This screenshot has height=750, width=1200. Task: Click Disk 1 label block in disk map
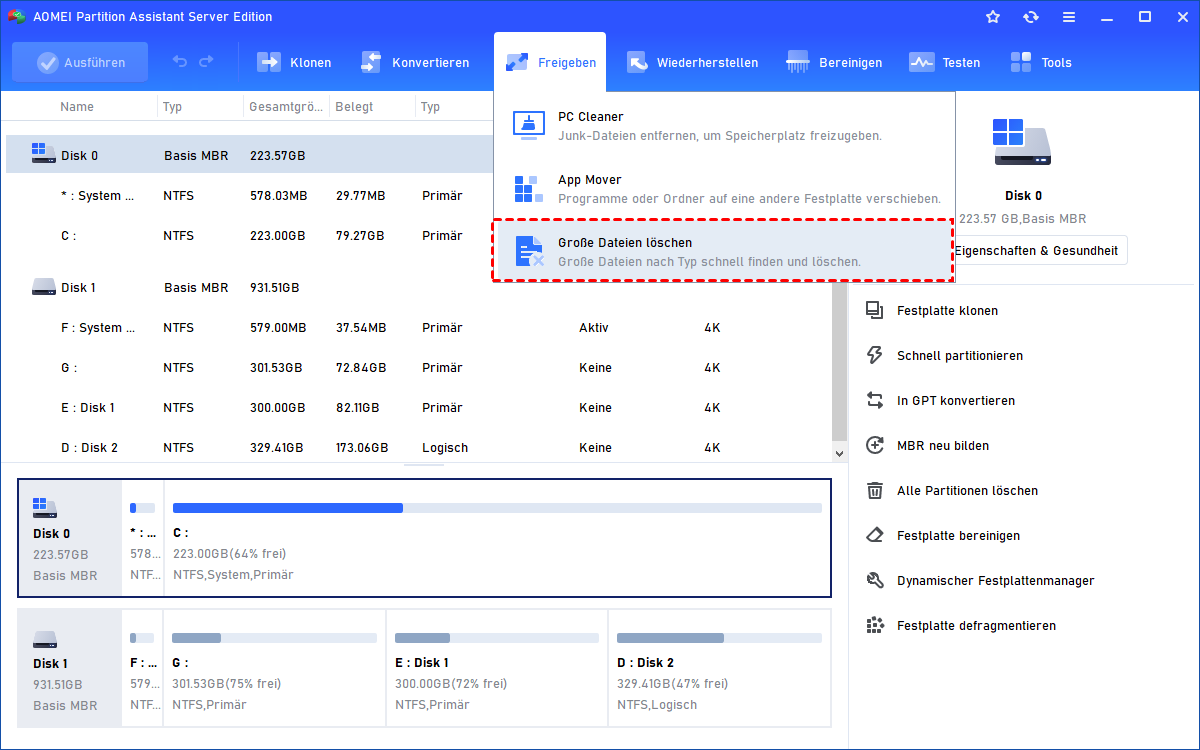pos(70,668)
